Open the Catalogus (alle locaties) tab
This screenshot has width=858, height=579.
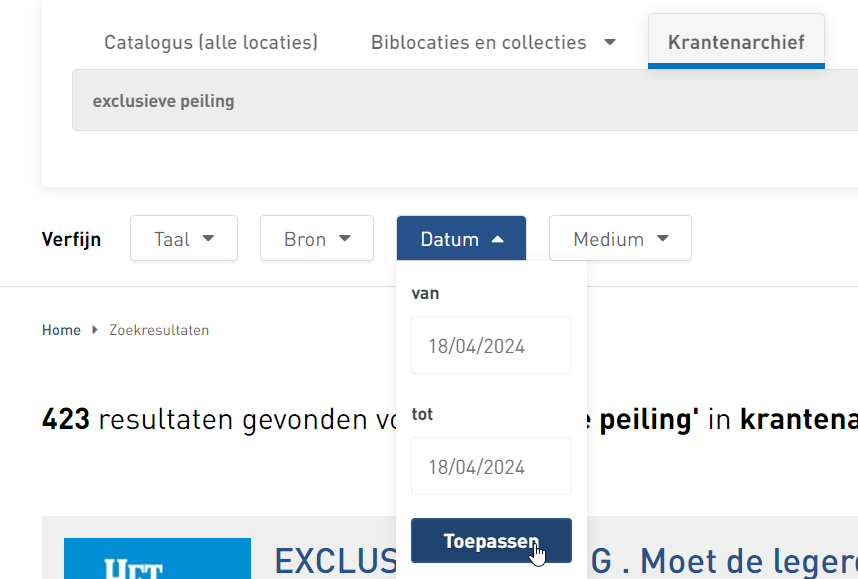pyautogui.click(x=210, y=42)
